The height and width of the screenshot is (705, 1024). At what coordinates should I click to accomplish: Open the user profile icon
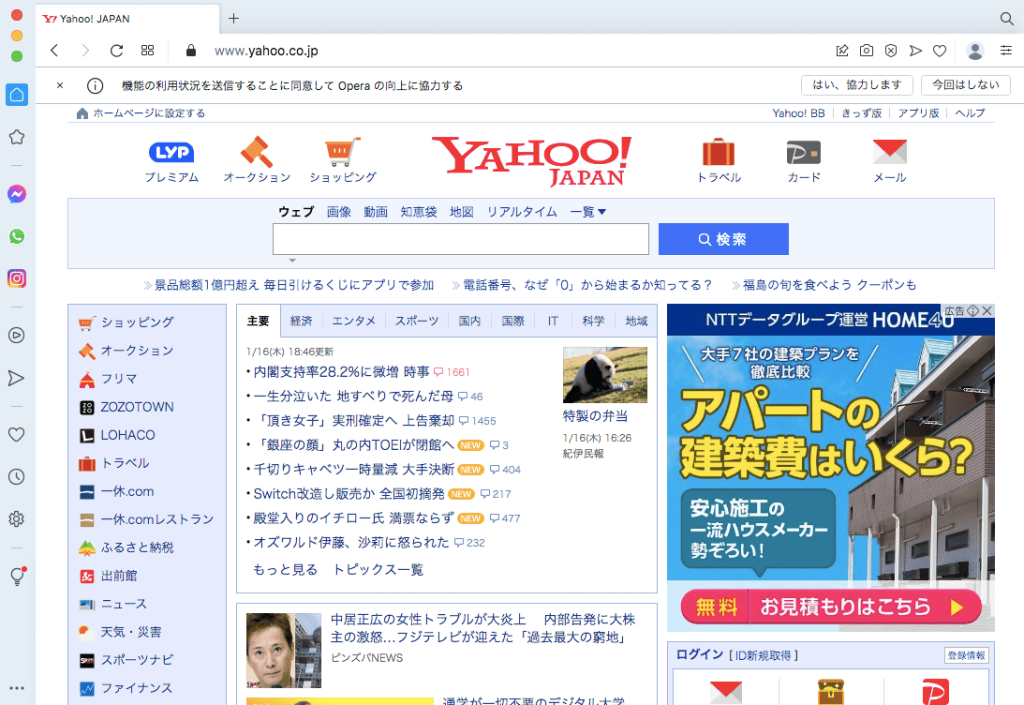(x=975, y=51)
